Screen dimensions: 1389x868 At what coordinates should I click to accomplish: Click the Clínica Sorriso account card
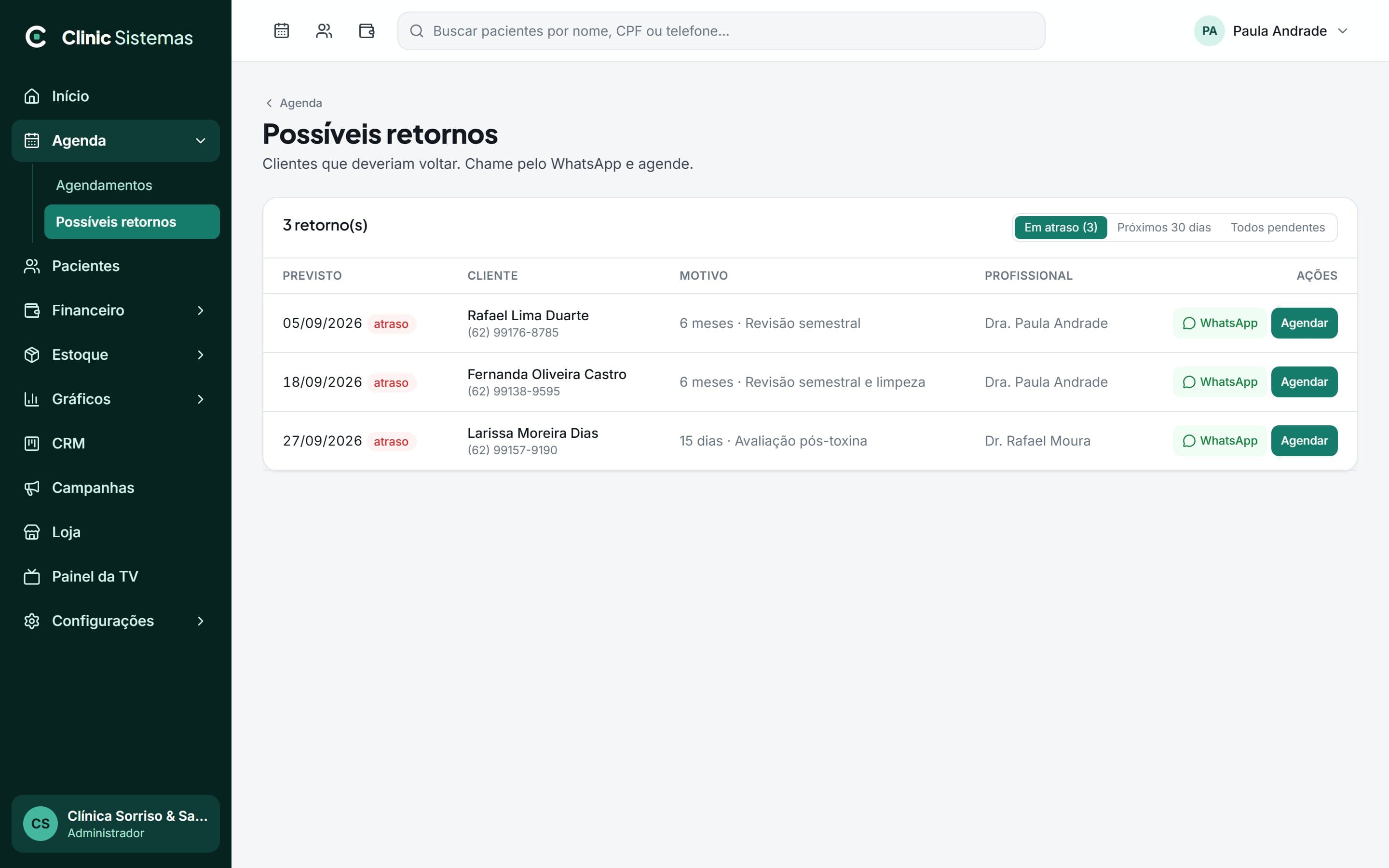115,823
